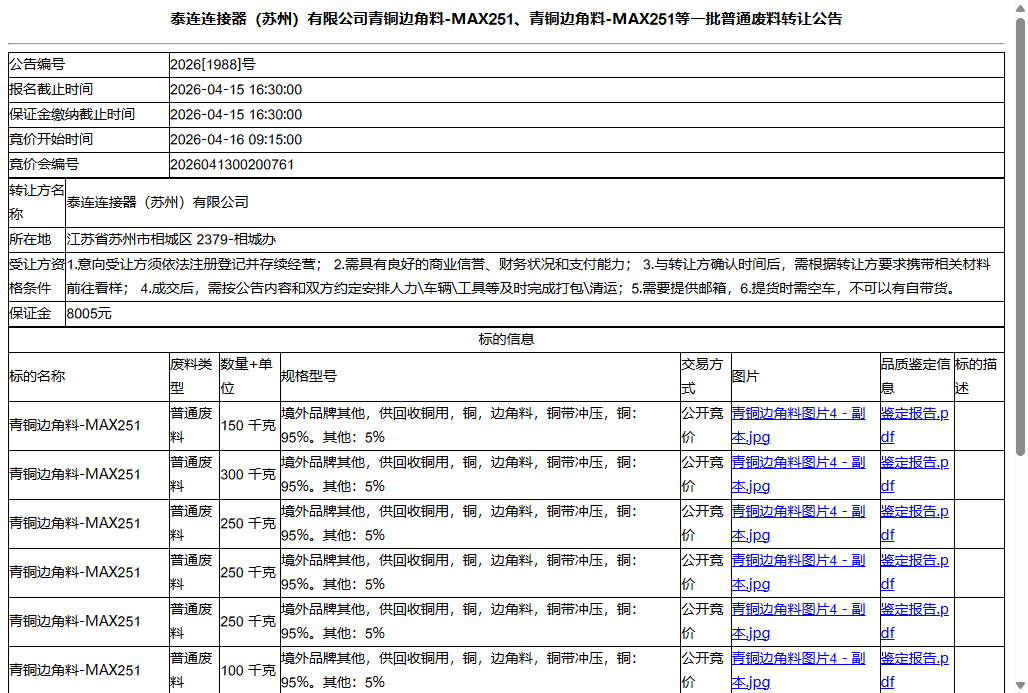Click the 规格型号 description in the 300 千克 row
The width and height of the screenshot is (1028, 693).
(459, 474)
